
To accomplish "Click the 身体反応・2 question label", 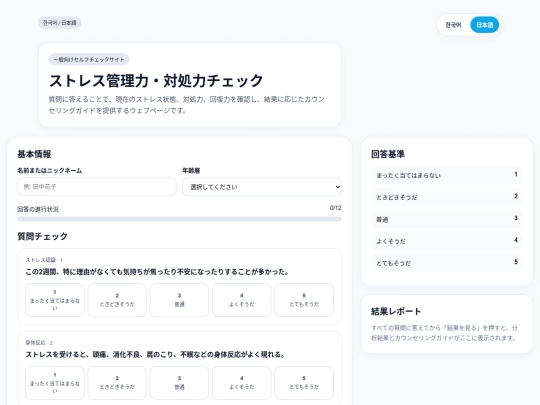I will point(39,342).
